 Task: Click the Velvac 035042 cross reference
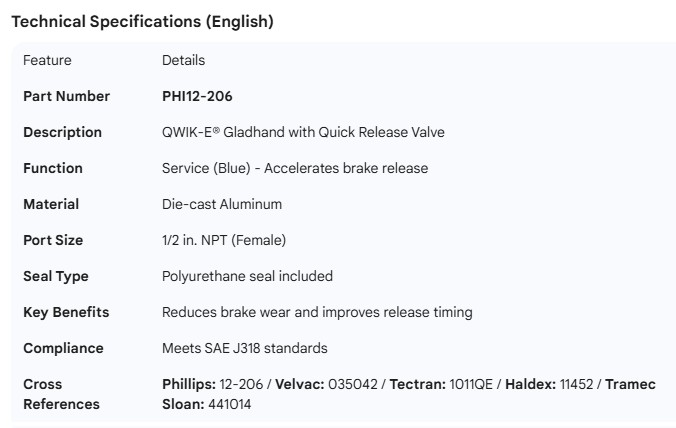[x=327, y=384]
